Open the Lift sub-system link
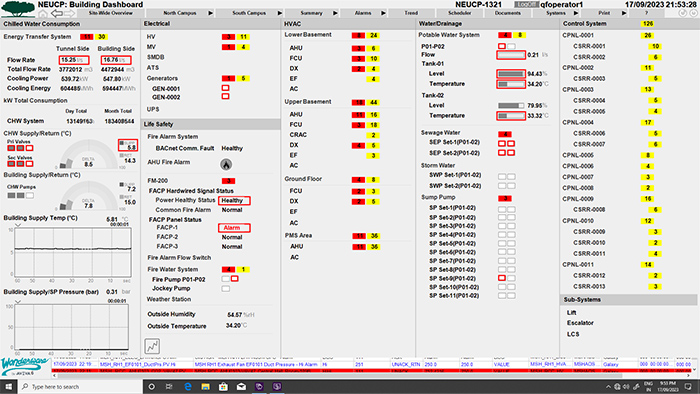The image size is (700, 394). point(571,312)
